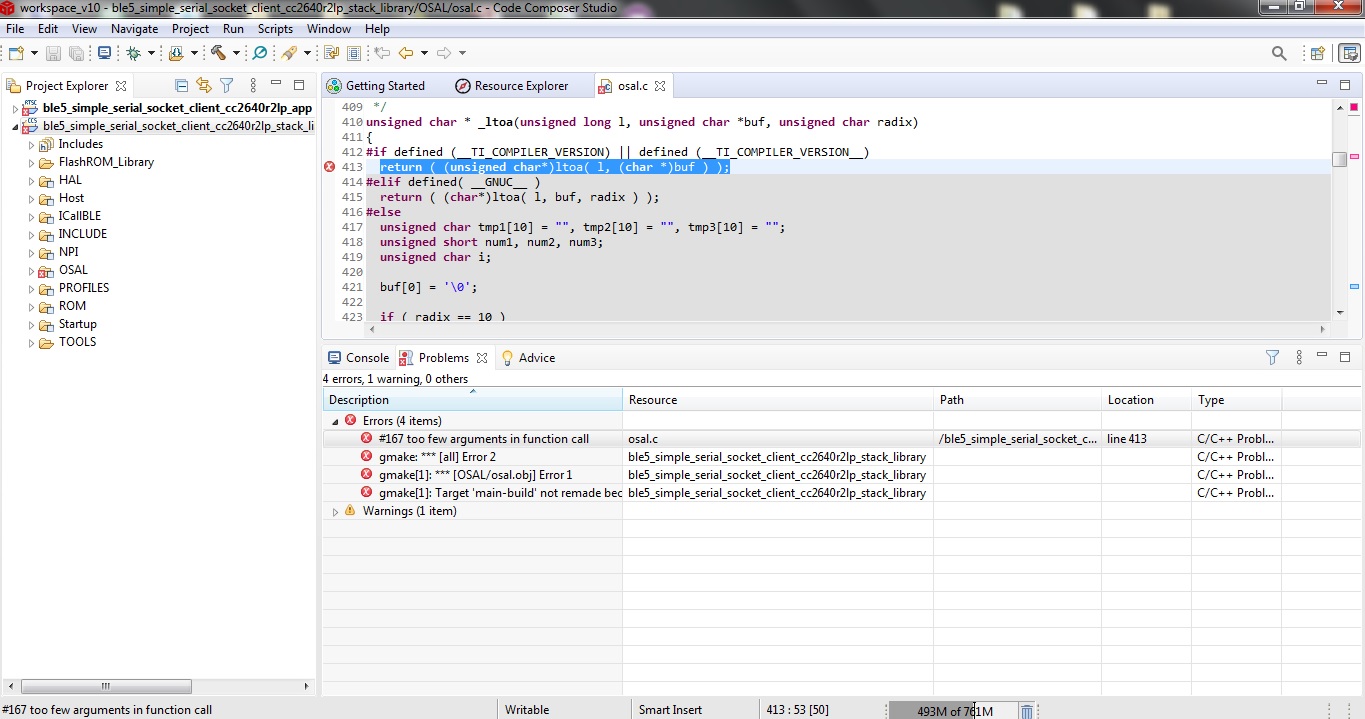Click the Save All toolbar icon
Screen dimensions: 1365x719
76,53
